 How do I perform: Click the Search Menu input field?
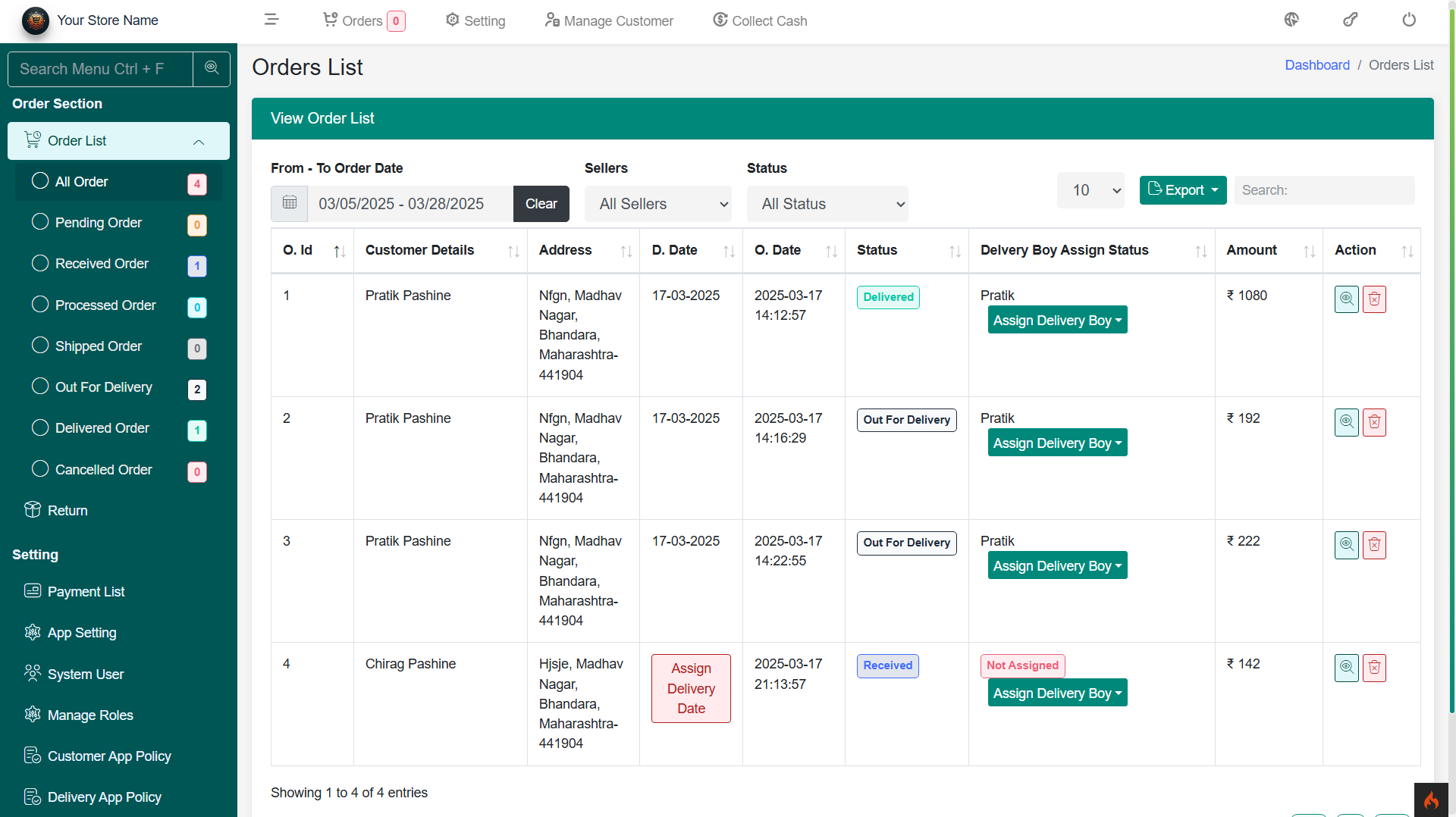[x=100, y=69]
